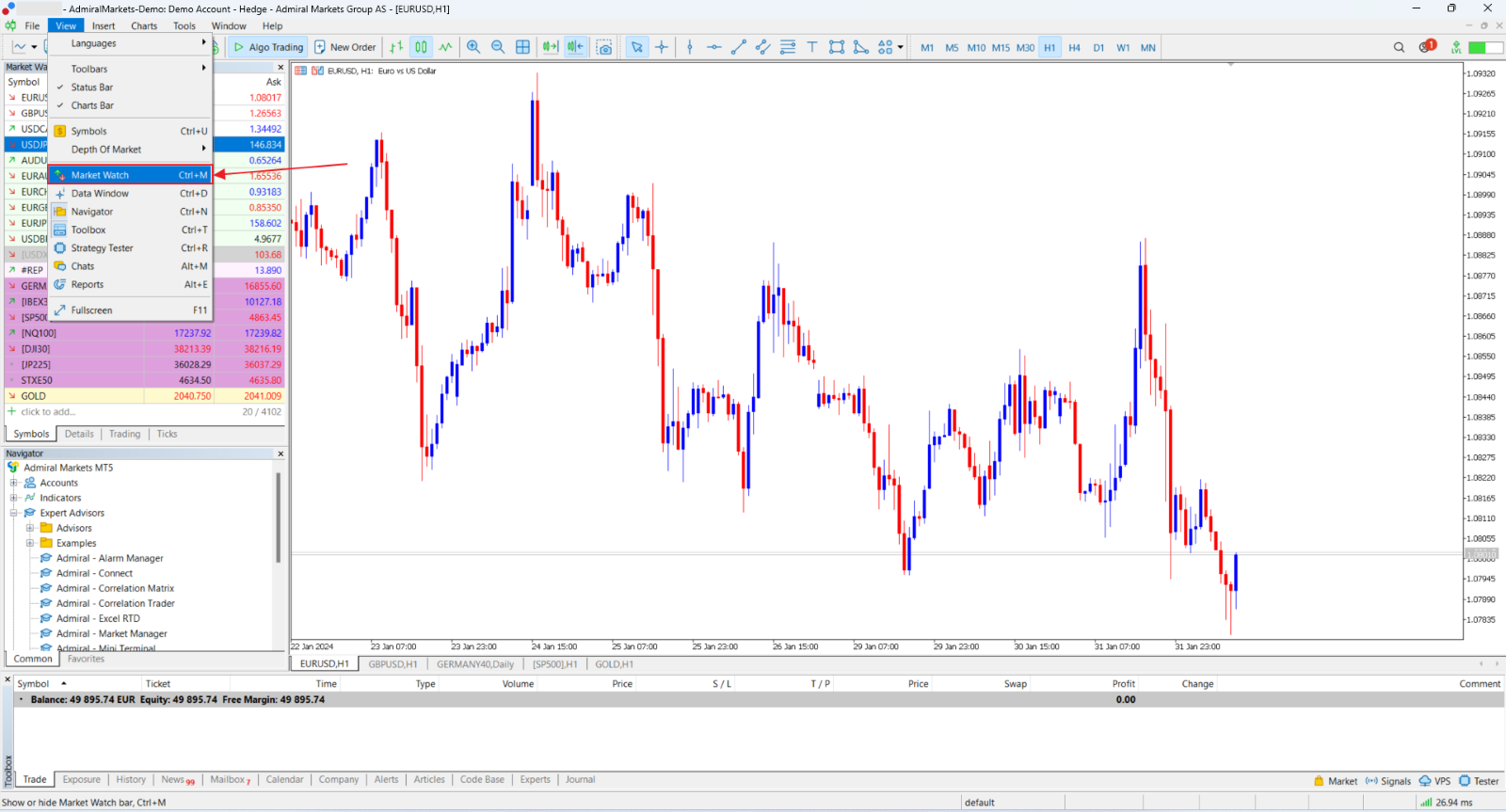The height and width of the screenshot is (812, 1506).
Task: Set timeframe to M1
Action: (927, 47)
